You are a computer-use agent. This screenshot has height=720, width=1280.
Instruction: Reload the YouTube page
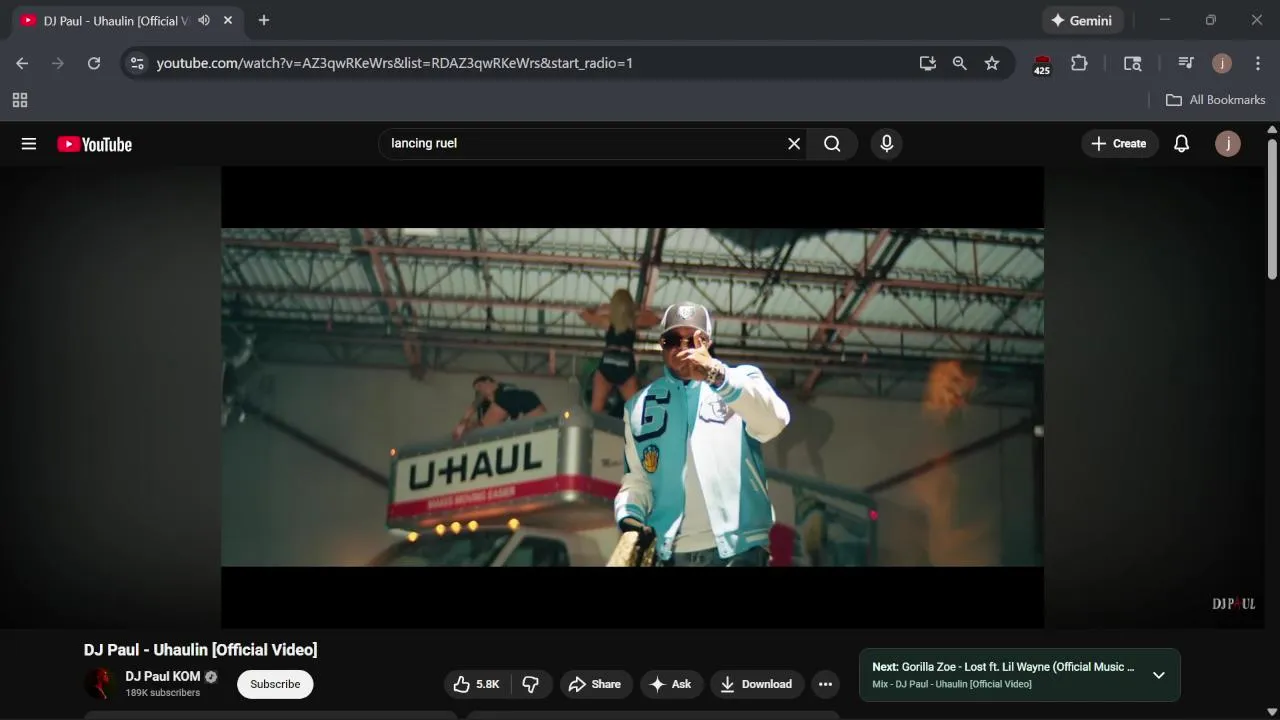94,63
